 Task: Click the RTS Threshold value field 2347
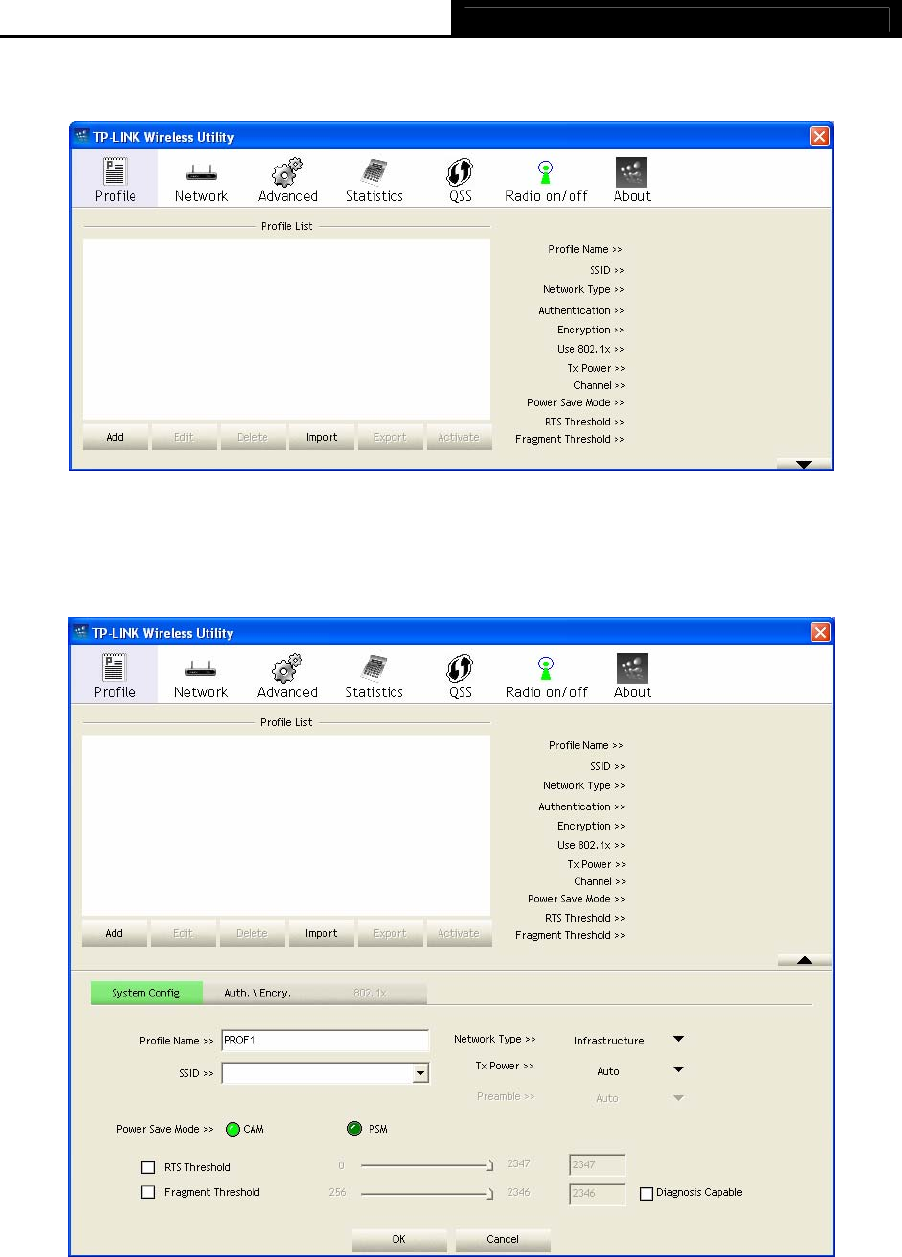click(597, 1165)
